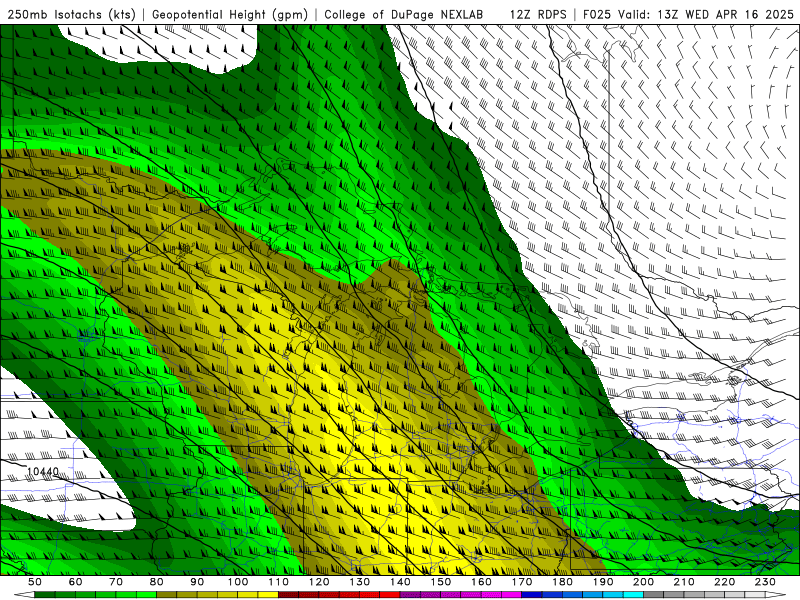
Task: Click the darkest green swatch below 50
Action: (x=44, y=594)
